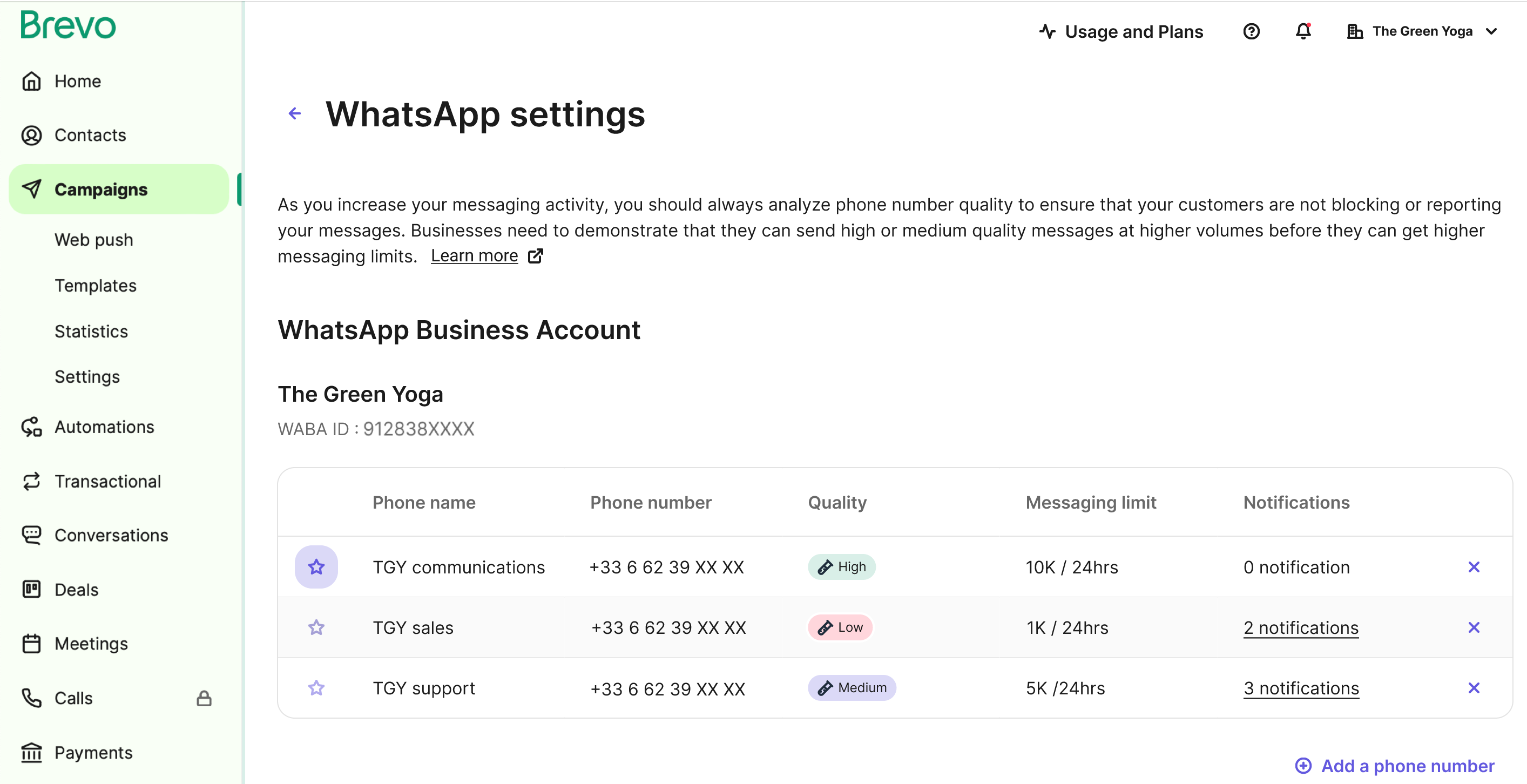Select the TGY sales phone name
The image size is (1527, 784).
coord(413,627)
